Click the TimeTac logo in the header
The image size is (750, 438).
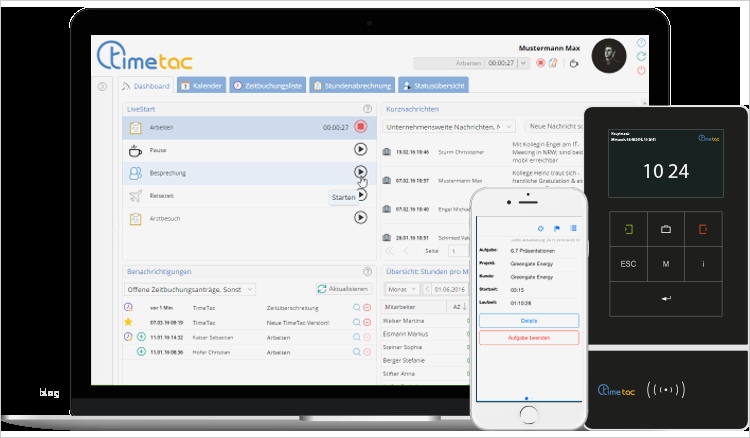[x=144, y=56]
